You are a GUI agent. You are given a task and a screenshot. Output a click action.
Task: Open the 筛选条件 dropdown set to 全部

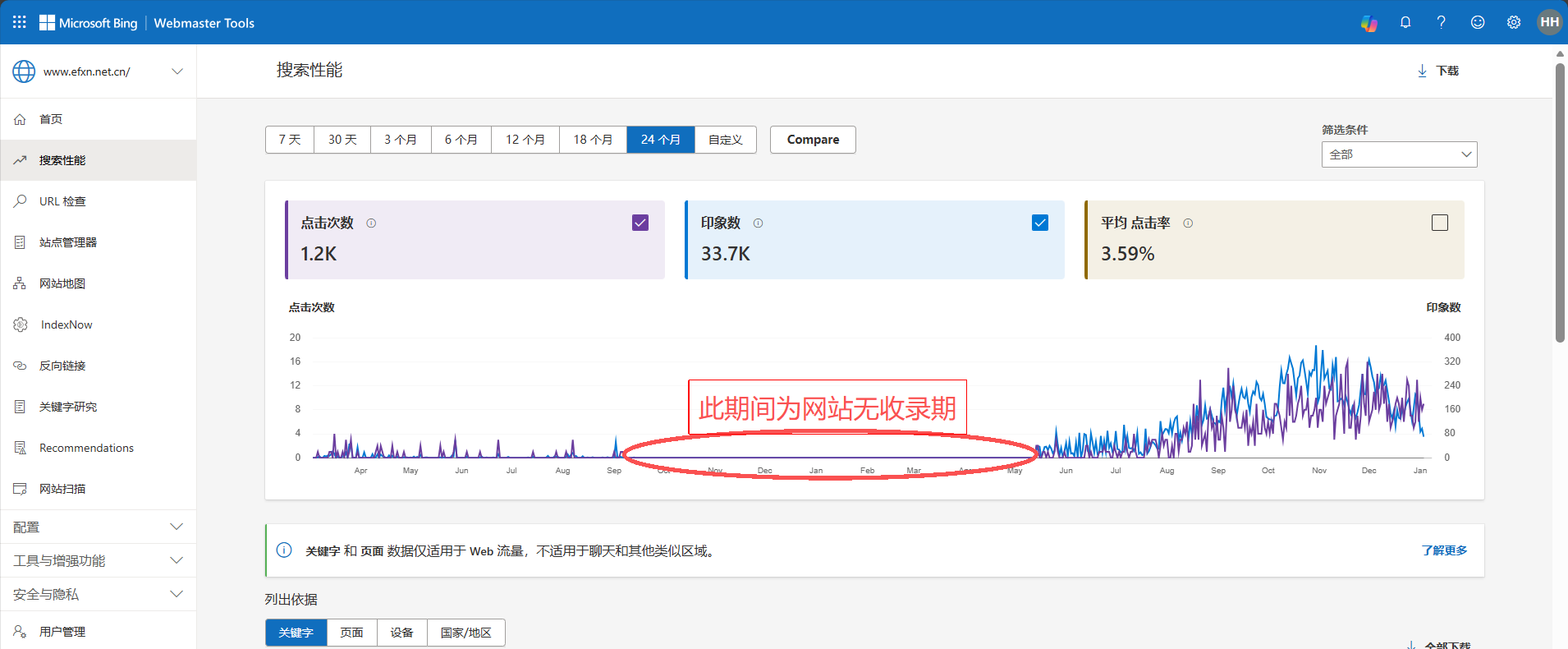(1399, 154)
